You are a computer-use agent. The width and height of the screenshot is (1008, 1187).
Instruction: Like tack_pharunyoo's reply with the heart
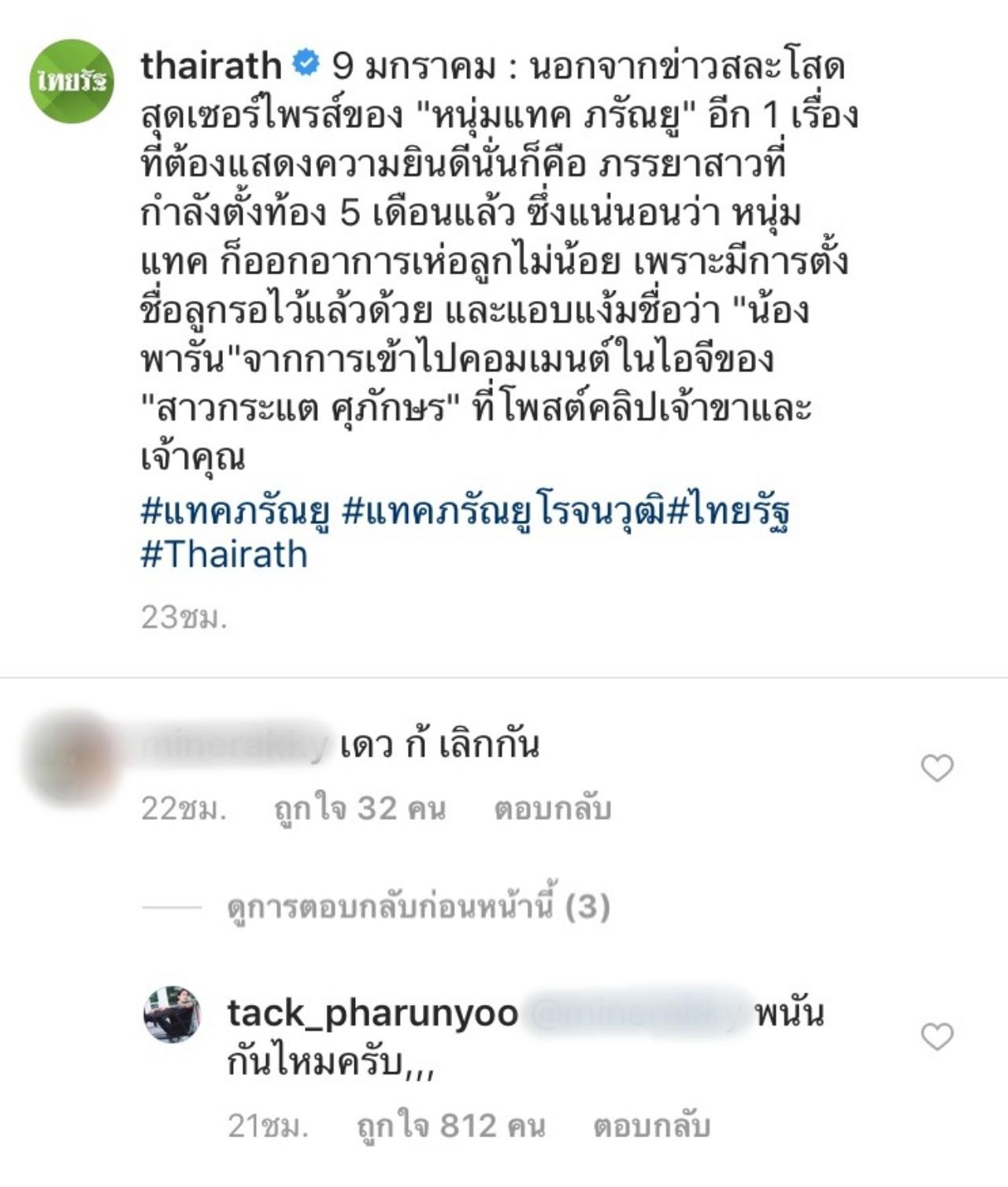tap(936, 1037)
